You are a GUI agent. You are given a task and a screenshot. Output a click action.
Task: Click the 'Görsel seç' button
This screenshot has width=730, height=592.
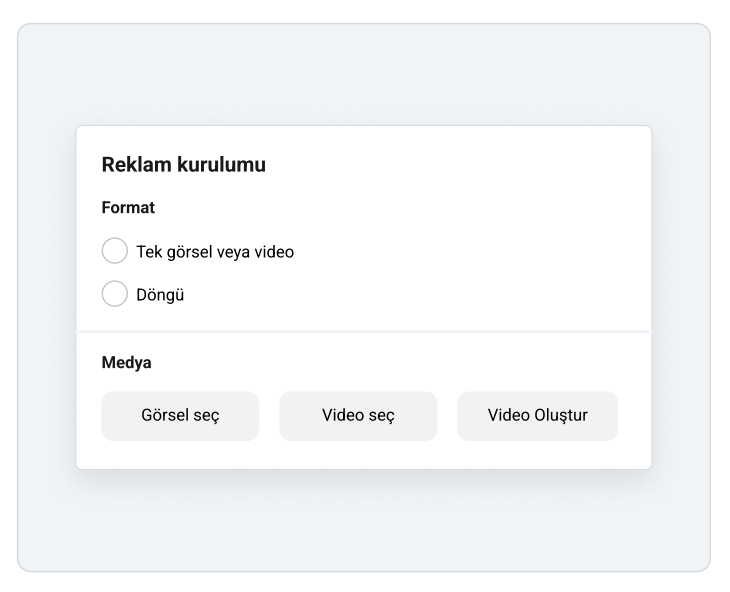click(180, 416)
